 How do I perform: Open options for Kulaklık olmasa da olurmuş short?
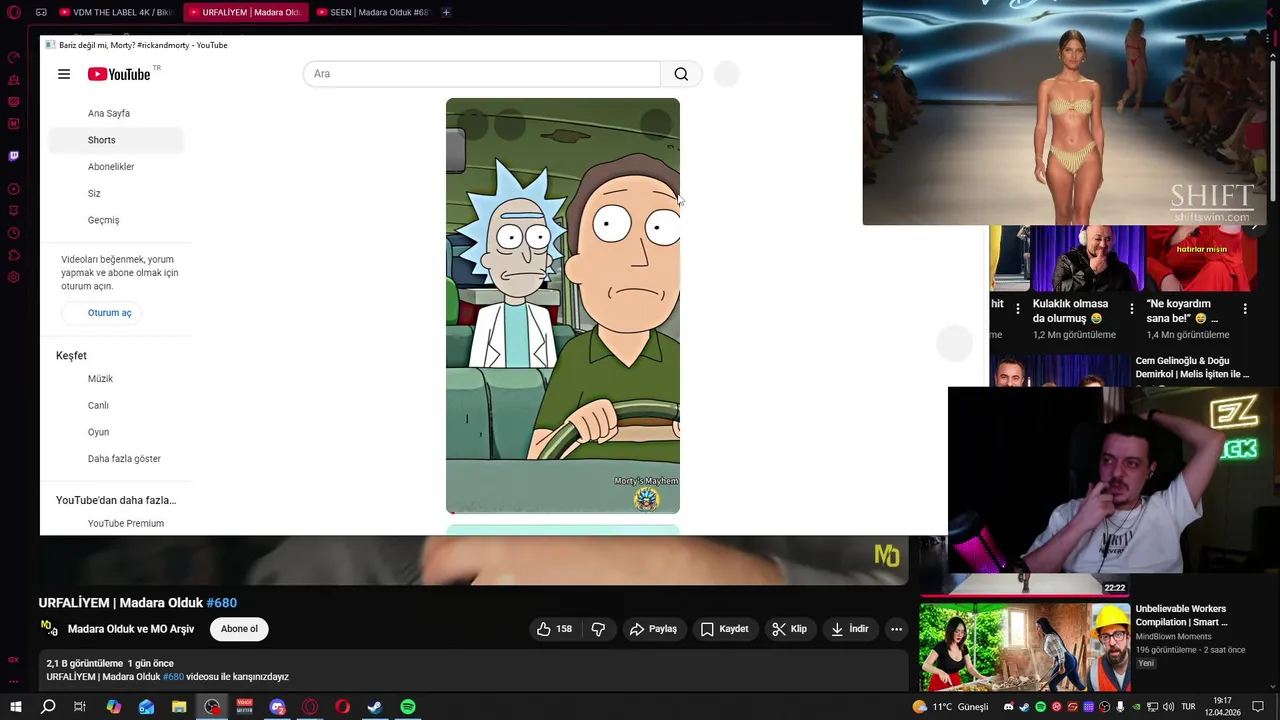(x=1131, y=309)
